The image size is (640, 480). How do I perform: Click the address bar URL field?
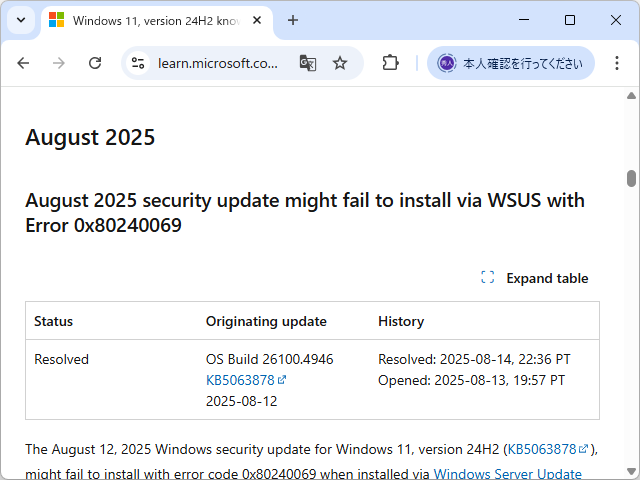click(x=217, y=63)
